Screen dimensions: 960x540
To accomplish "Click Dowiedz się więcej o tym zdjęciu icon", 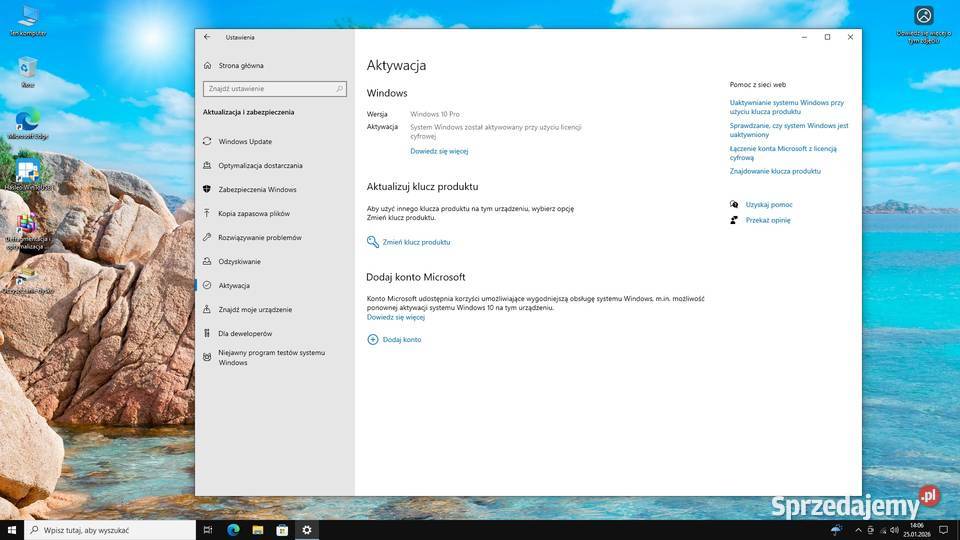I will [923, 24].
